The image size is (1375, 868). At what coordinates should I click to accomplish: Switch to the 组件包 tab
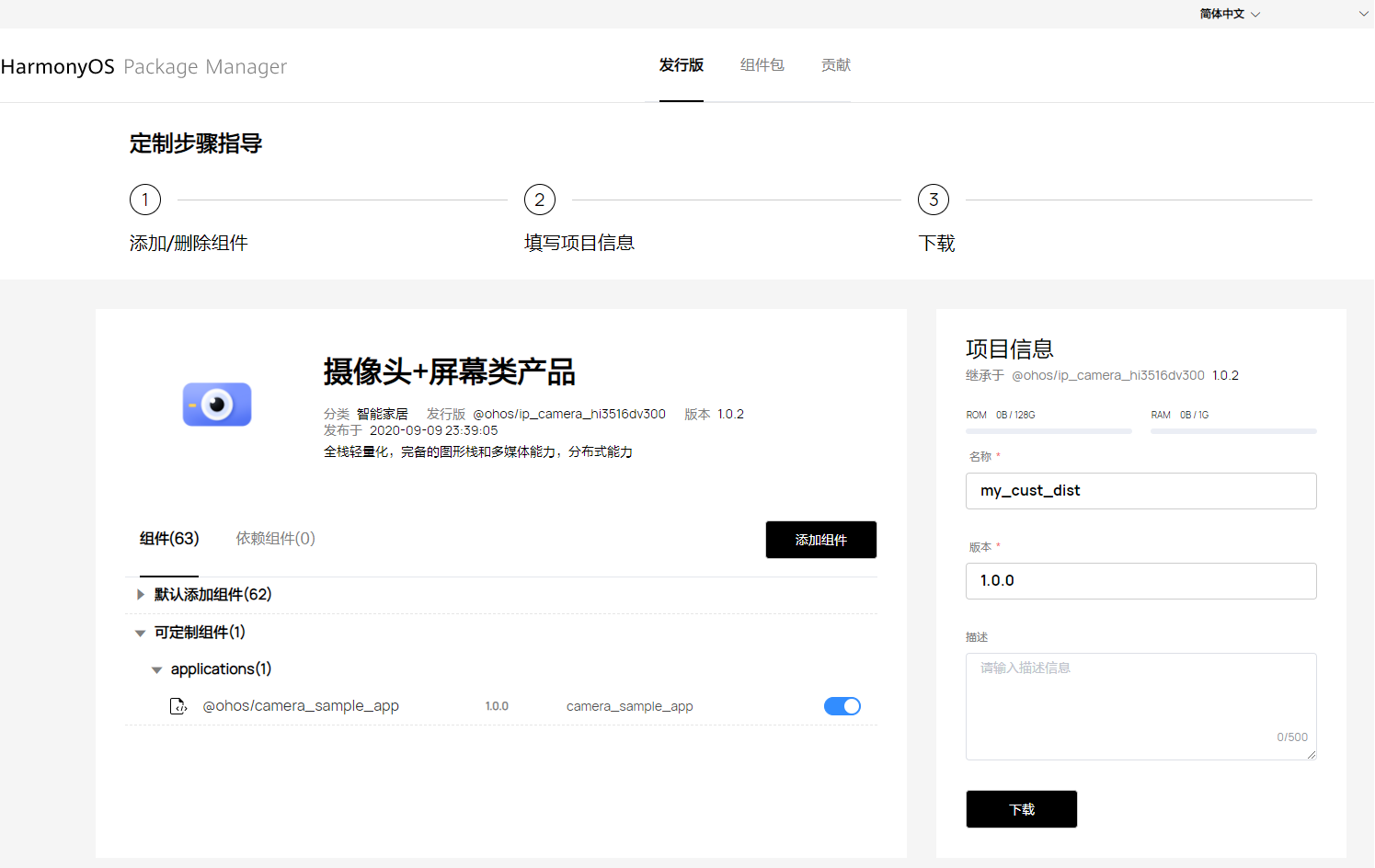tap(762, 65)
